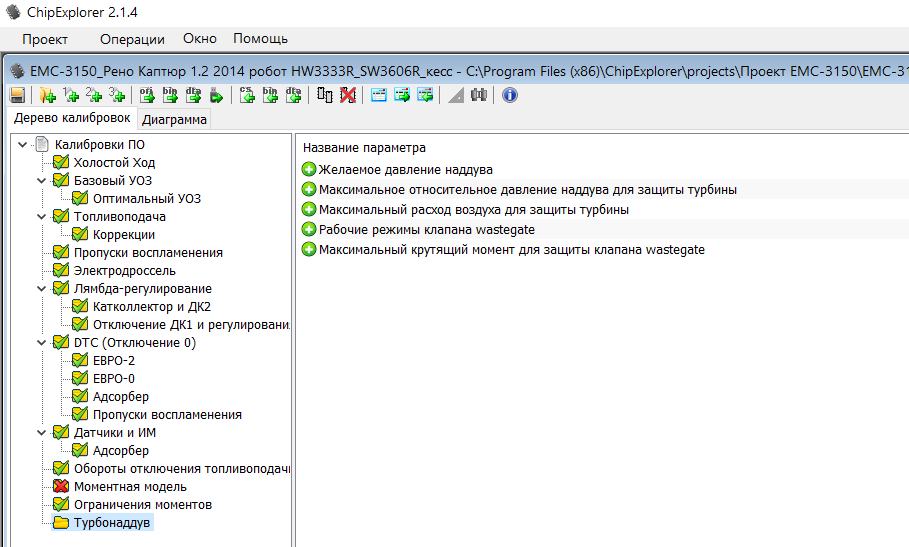Image resolution: width=909 pixels, height=547 pixels.
Task: Toggle the Электродроссель checkbox icon
Action: [61, 271]
